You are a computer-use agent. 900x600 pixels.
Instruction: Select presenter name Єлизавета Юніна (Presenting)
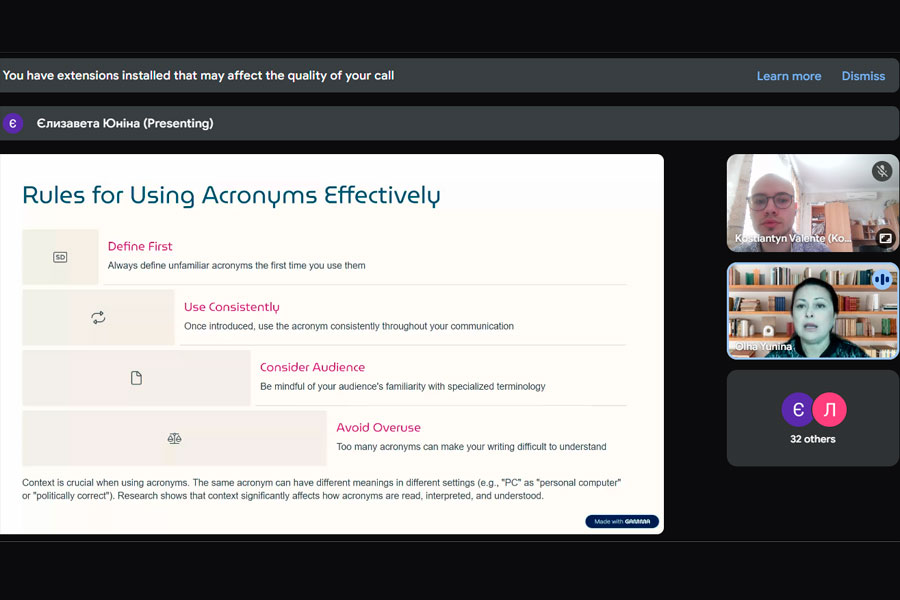click(125, 123)
